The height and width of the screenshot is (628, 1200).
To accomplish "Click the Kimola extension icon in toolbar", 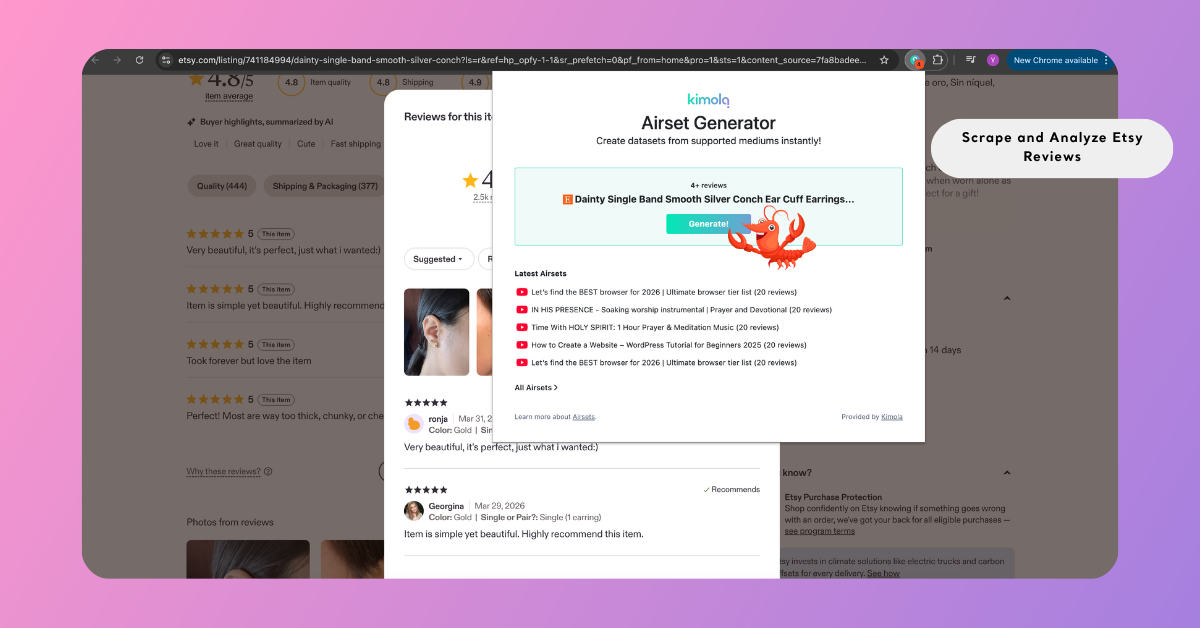I will (915, 60).
